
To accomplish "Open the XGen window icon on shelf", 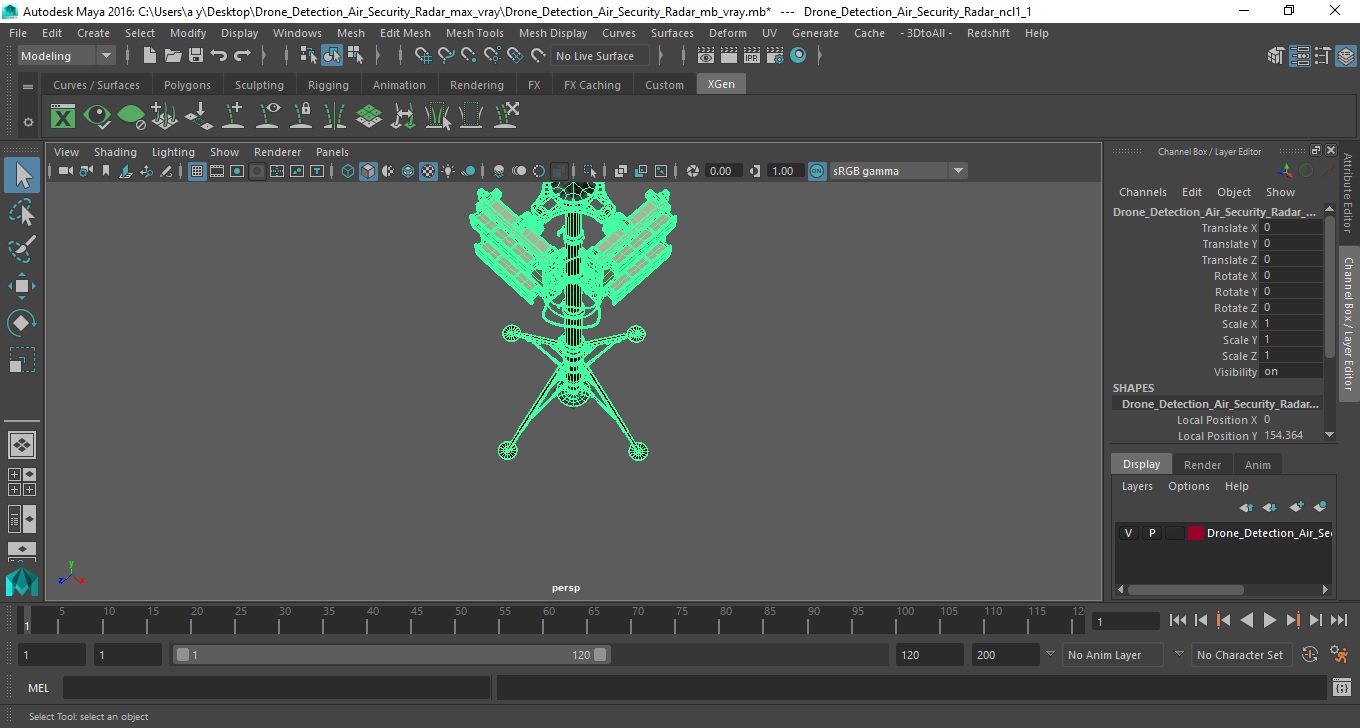I will click(63, 116).
